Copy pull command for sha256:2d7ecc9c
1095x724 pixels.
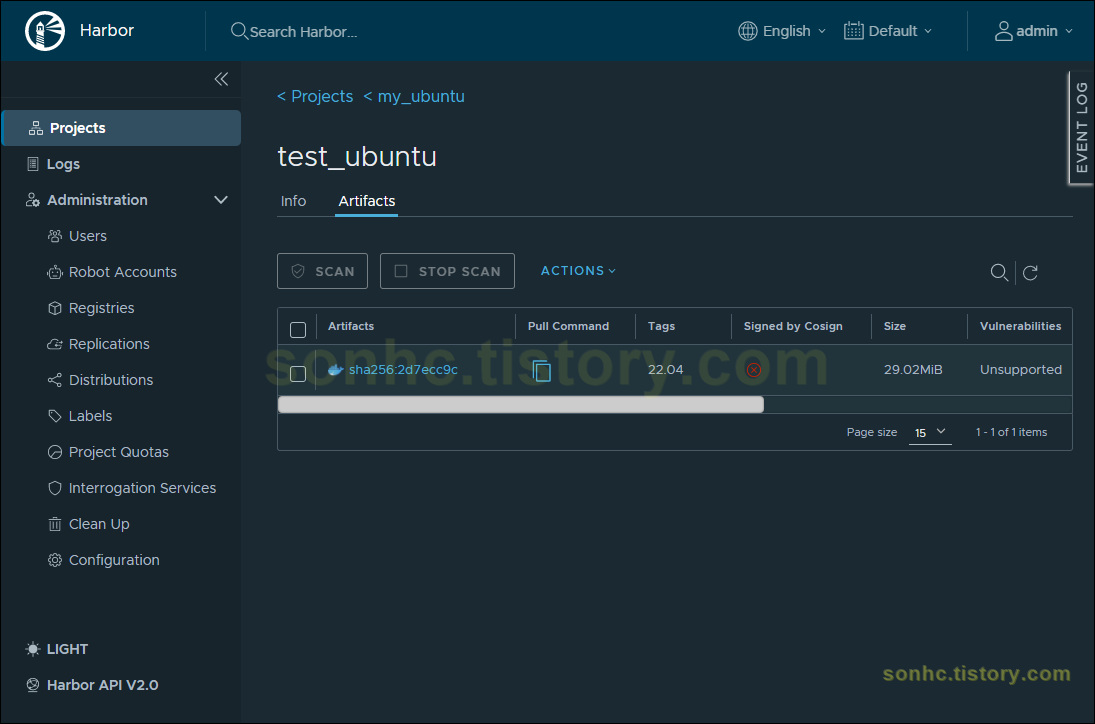pyautogui.click(x=541, y=371)
